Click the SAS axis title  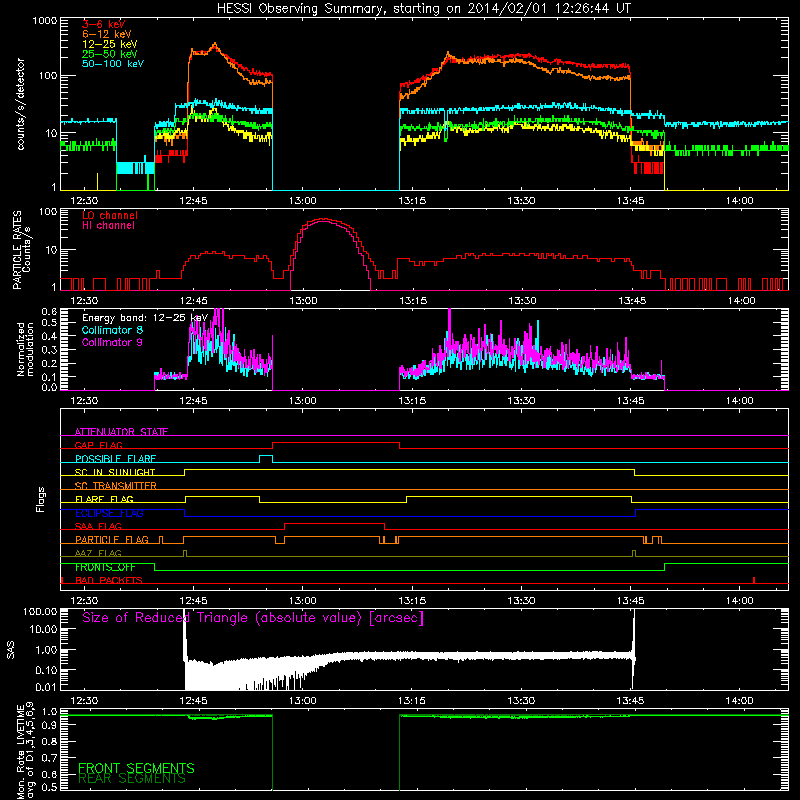click(x=11, y=650)
